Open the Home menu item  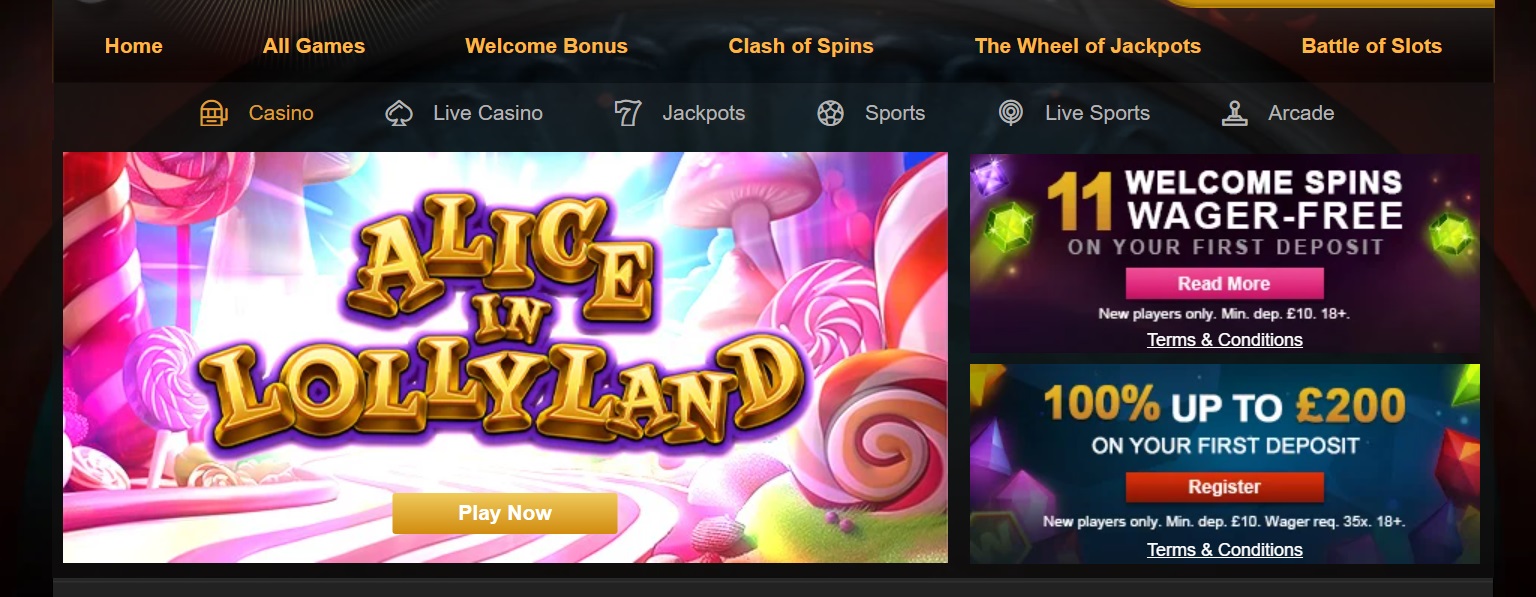pos(134,46)
